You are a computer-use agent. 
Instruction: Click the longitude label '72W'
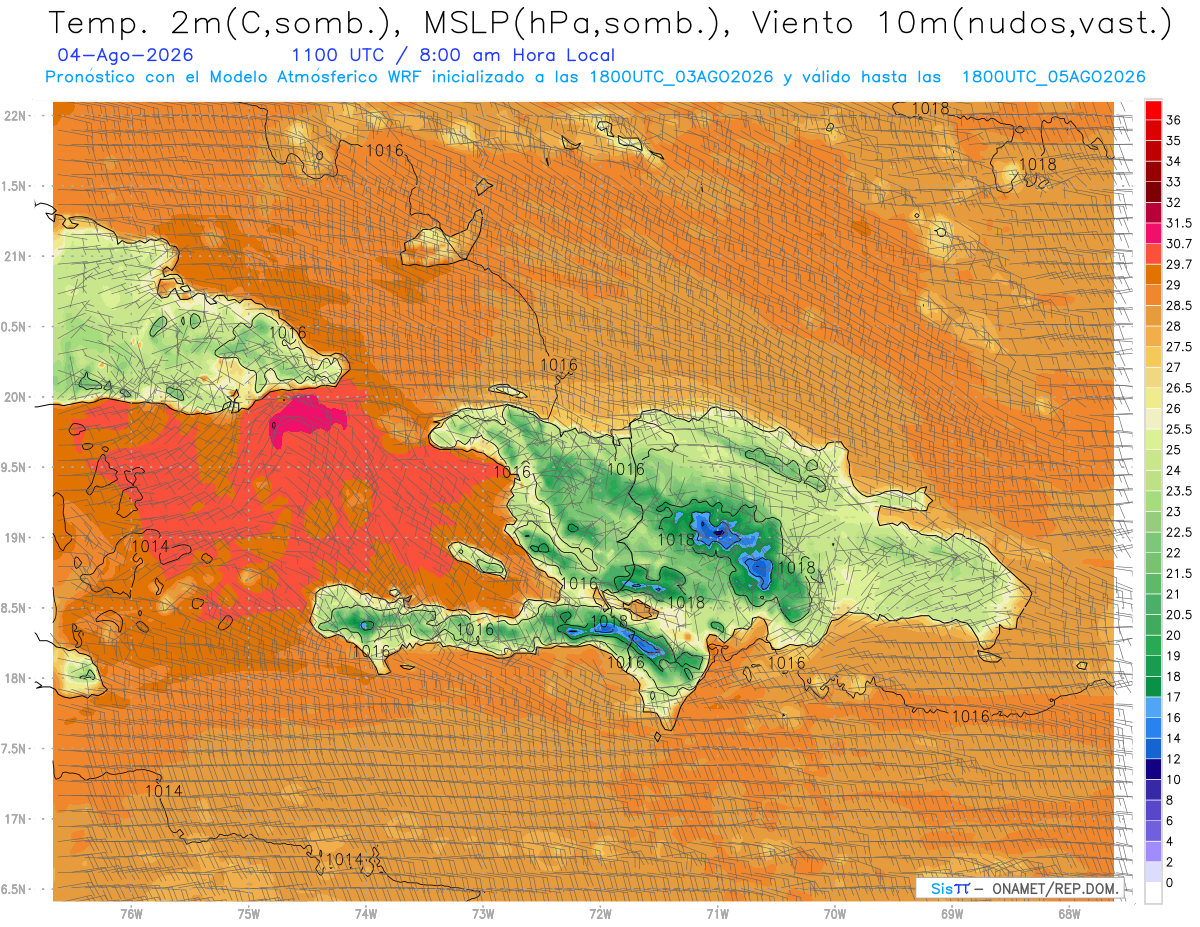[600, 914]
